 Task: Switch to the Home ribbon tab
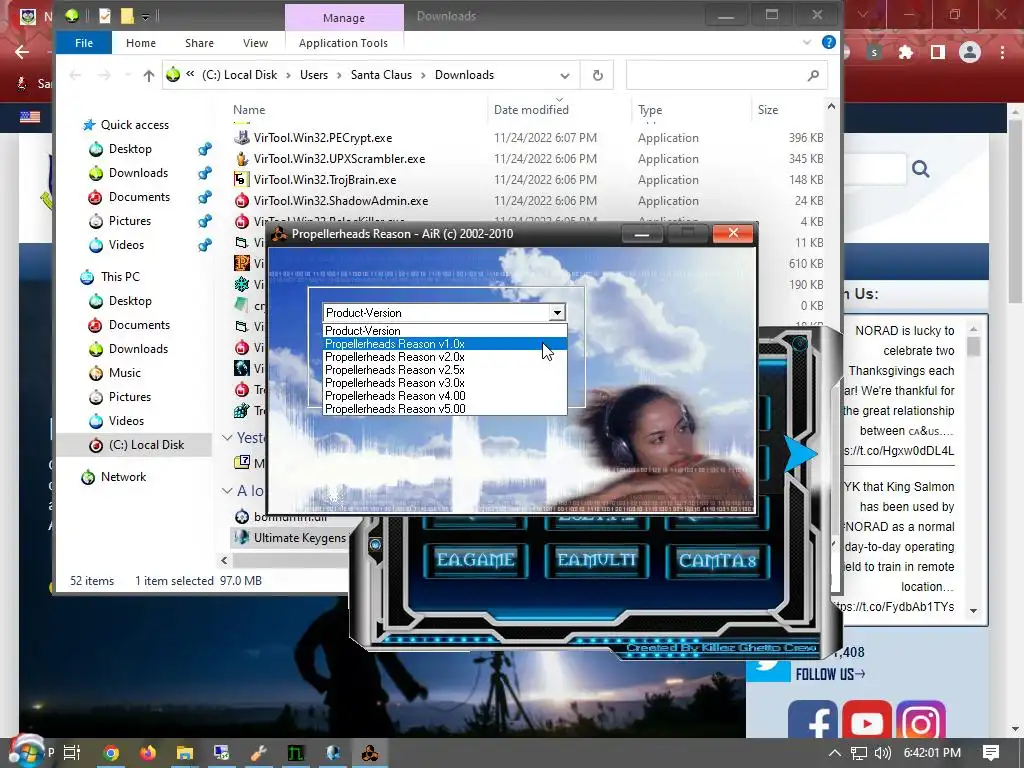tap(140, 43)
